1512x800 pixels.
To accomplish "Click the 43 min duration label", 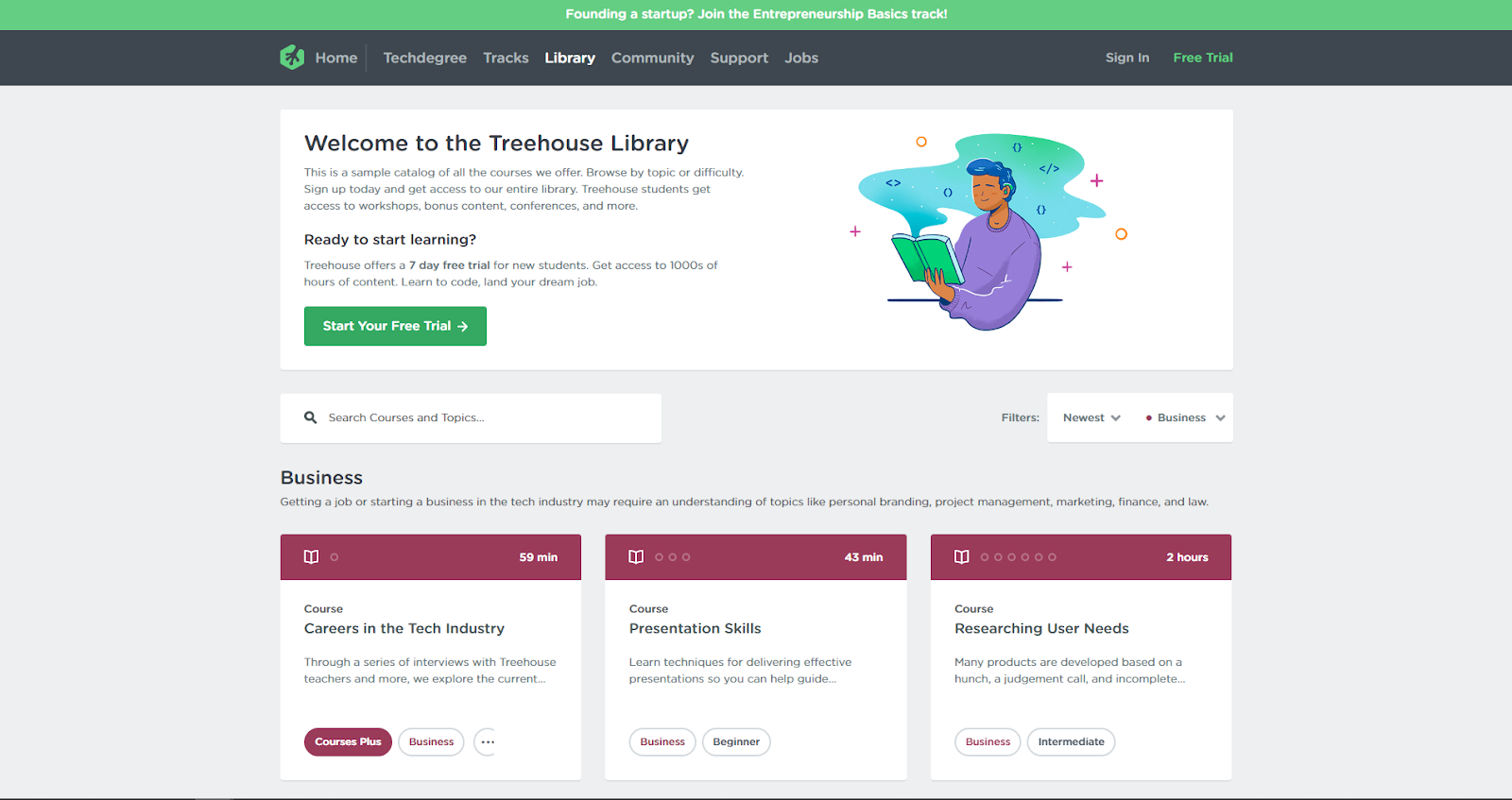I will click(x=864, y=557).
